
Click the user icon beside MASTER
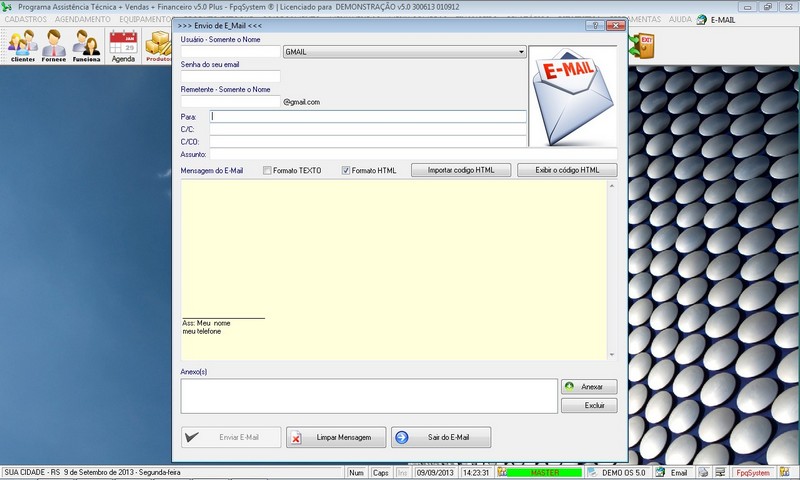(502, 472)
